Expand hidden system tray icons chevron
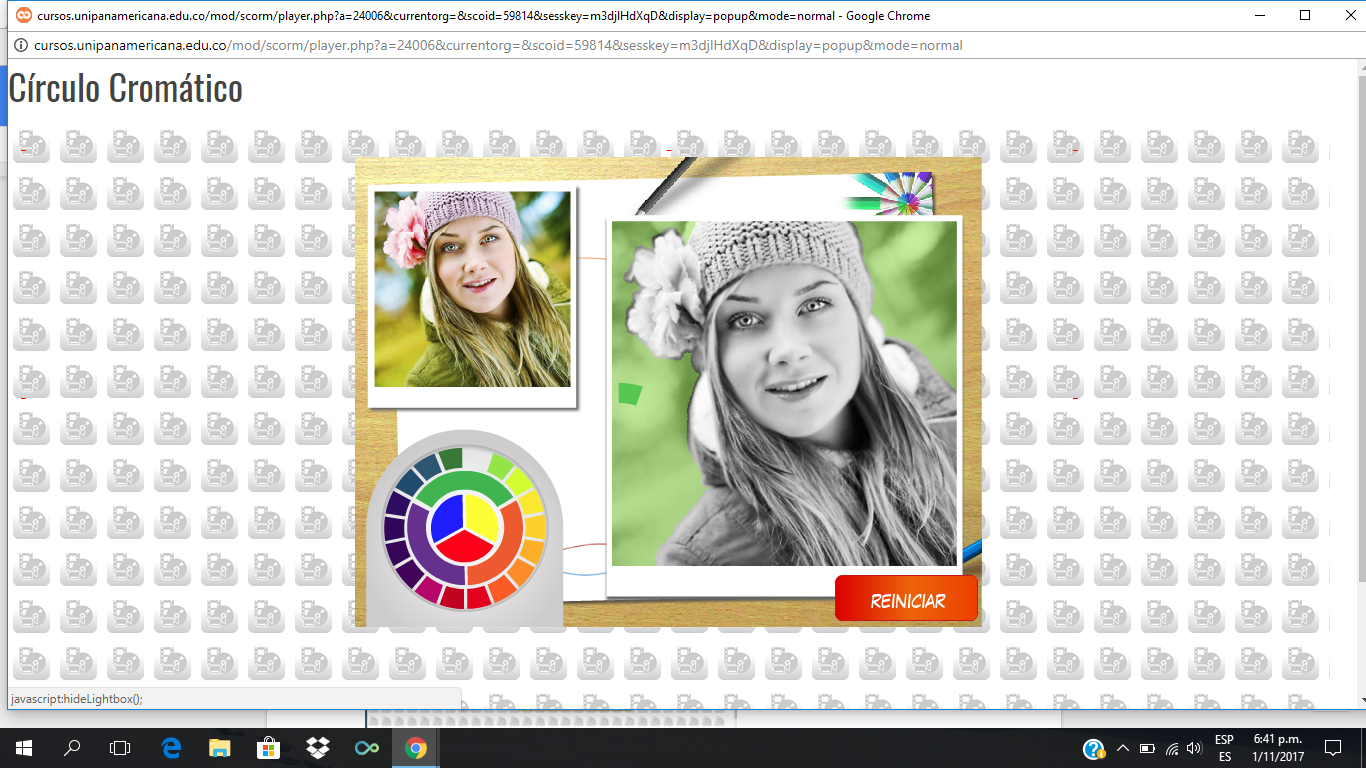This screenshot has height=768, width=1366. [1123, 748]
